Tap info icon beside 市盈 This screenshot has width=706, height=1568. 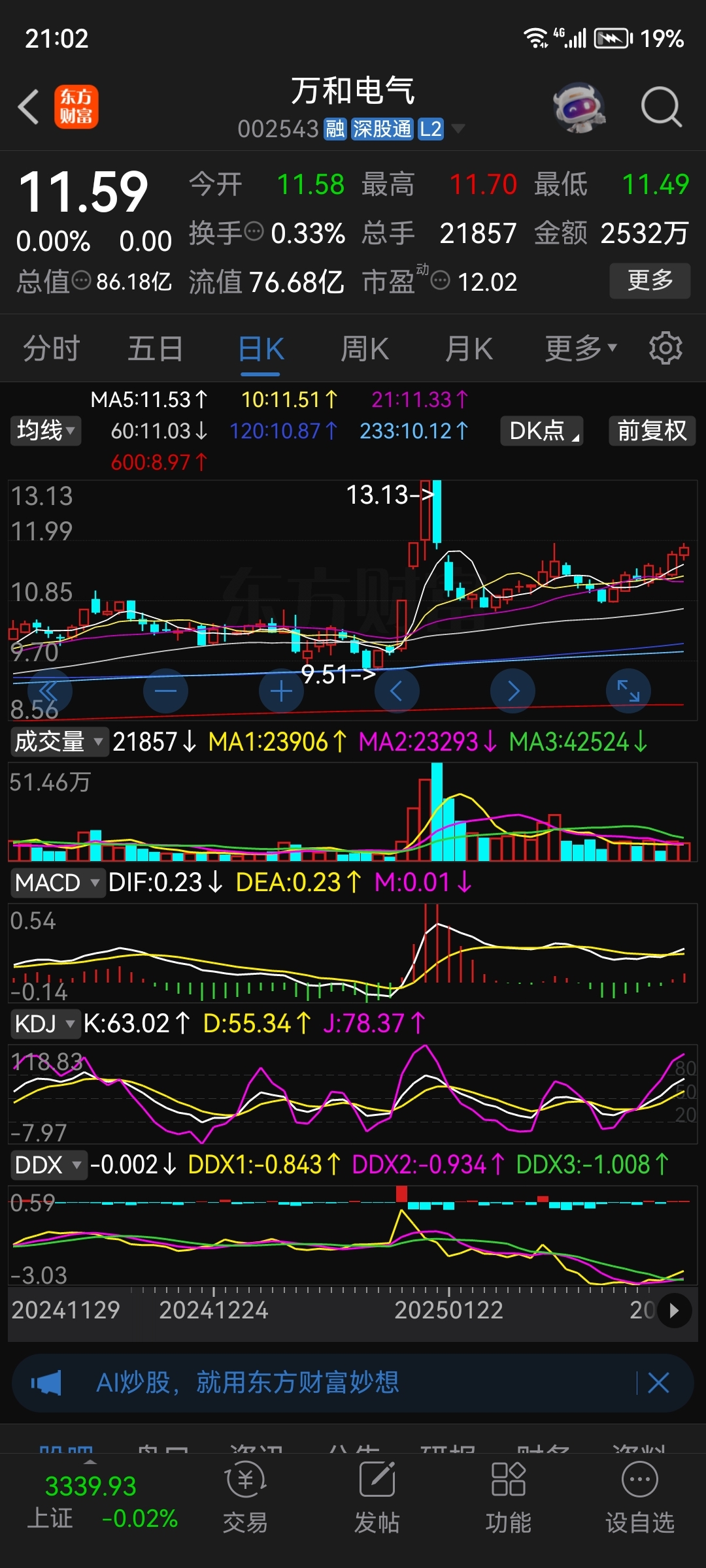click(441, 281)
